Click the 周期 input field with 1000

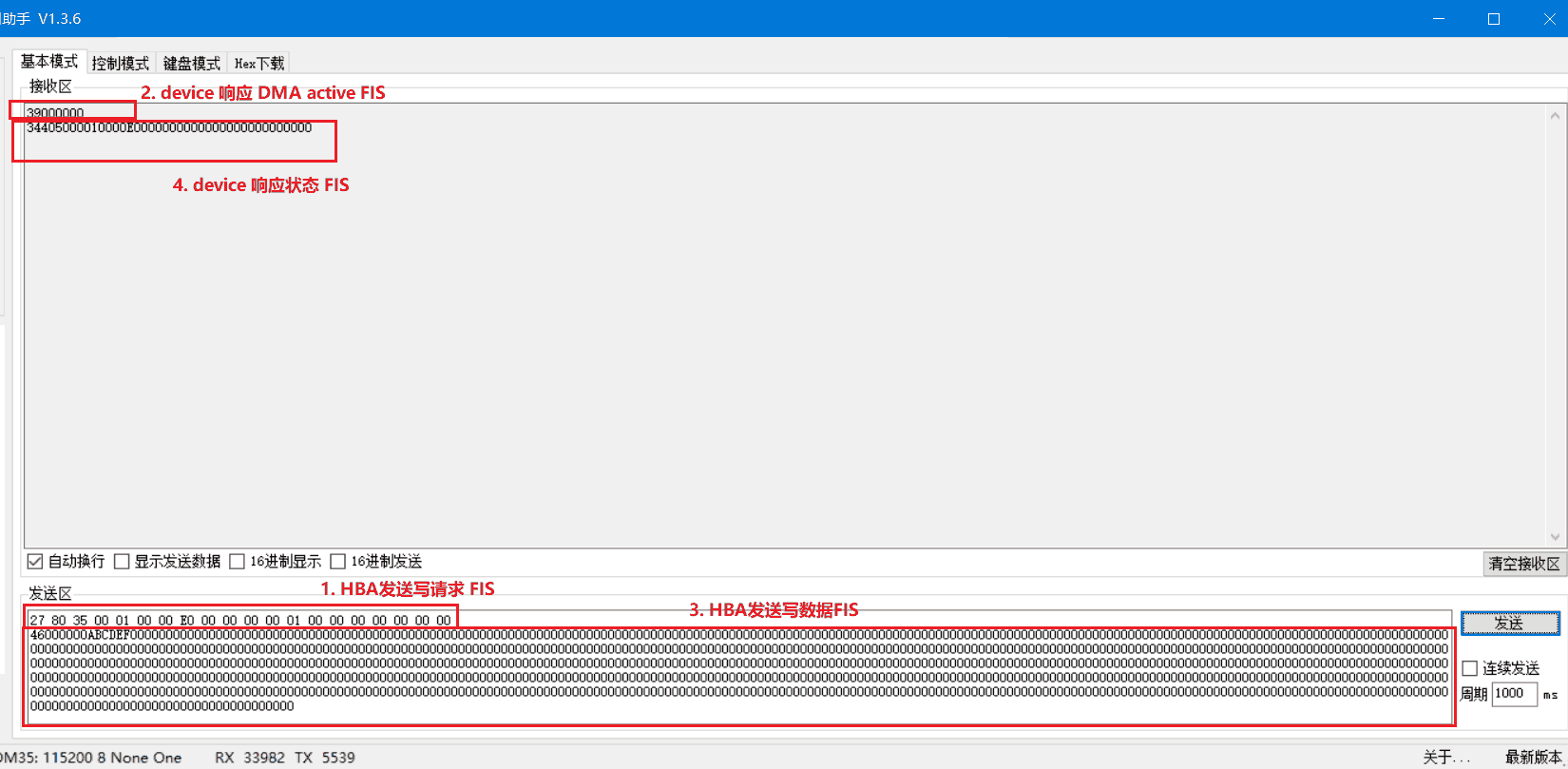[1515, 693]
